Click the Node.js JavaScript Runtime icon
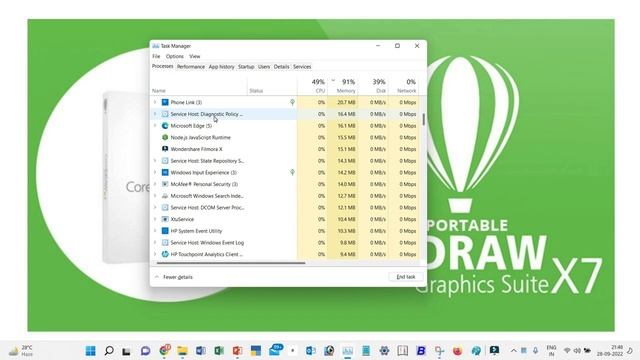The image size is (640, 360). click(x=165, y=137)
